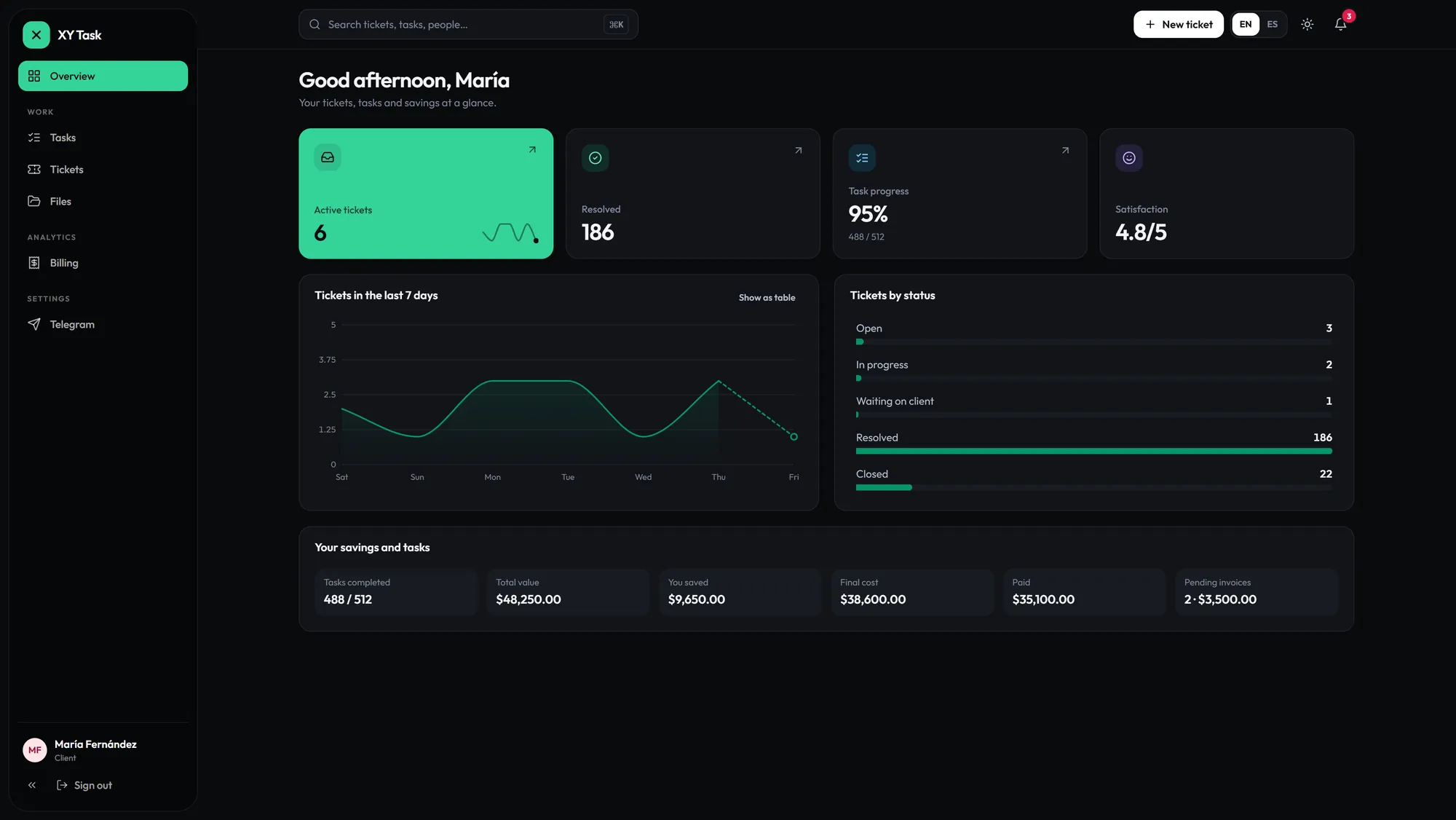Click the smiley icon on Satisfaction card
Image resolution: width=1456 pixels, height=820 pixels.
1128,158
